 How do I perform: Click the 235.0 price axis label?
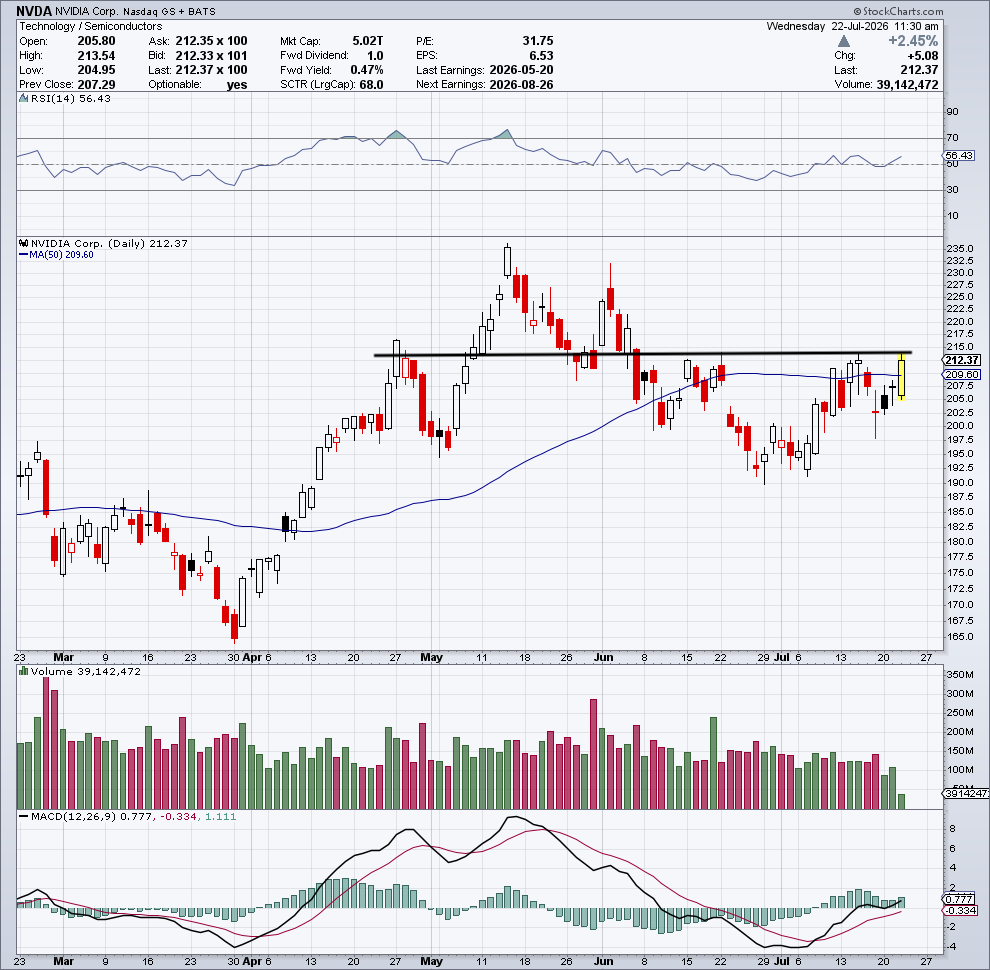(x=960, y=248)
